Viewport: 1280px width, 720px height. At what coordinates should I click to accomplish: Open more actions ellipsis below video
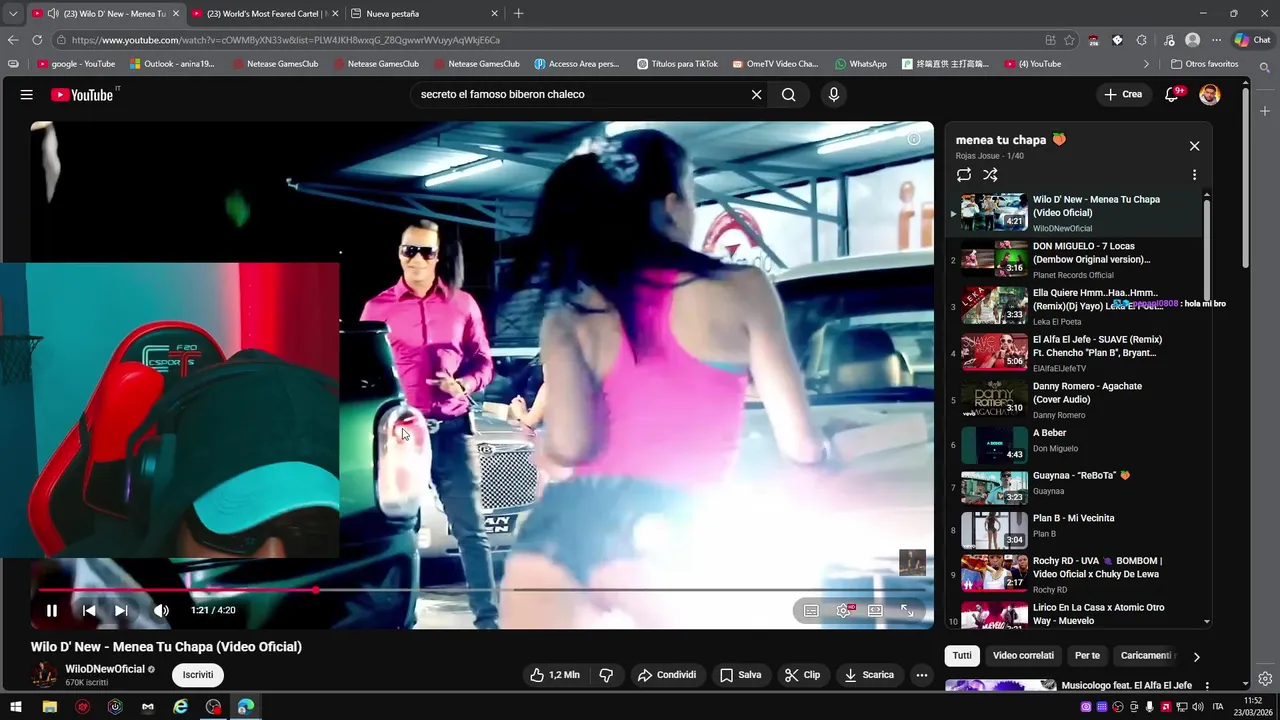point(922,675)
